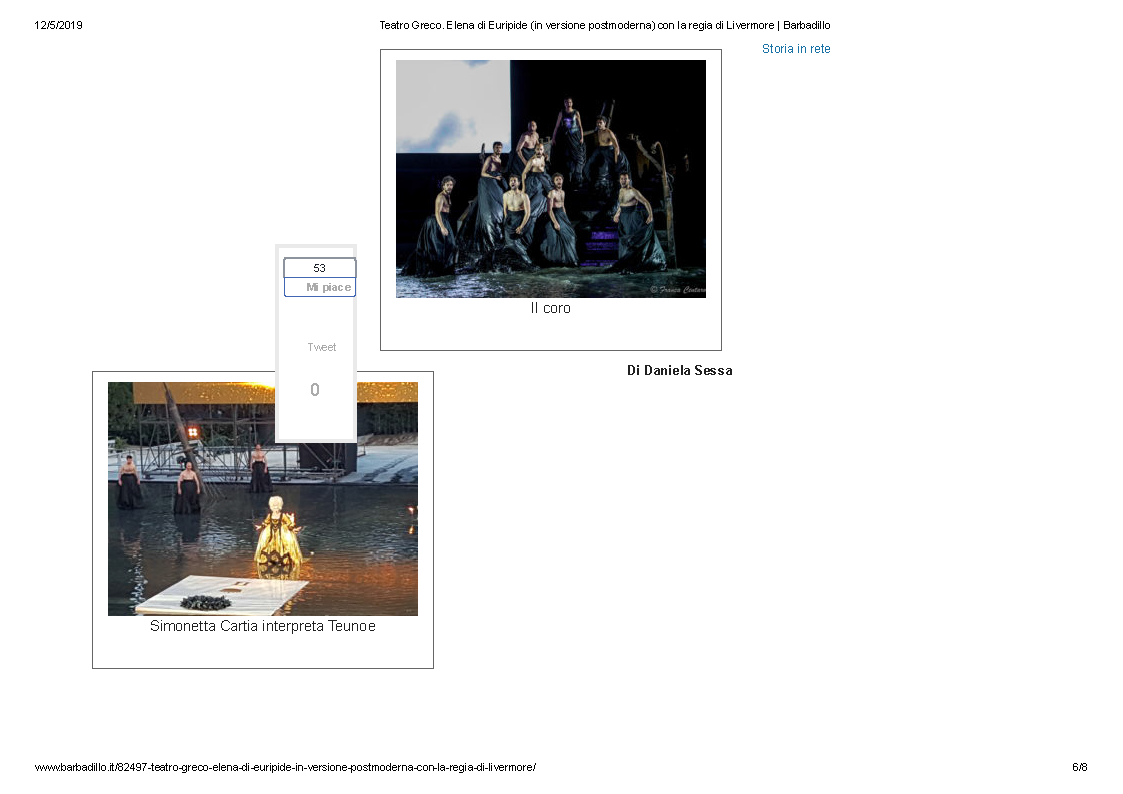1123x794 pixels.
Task: Click the page number 6/8
Action: [1079, 767]
